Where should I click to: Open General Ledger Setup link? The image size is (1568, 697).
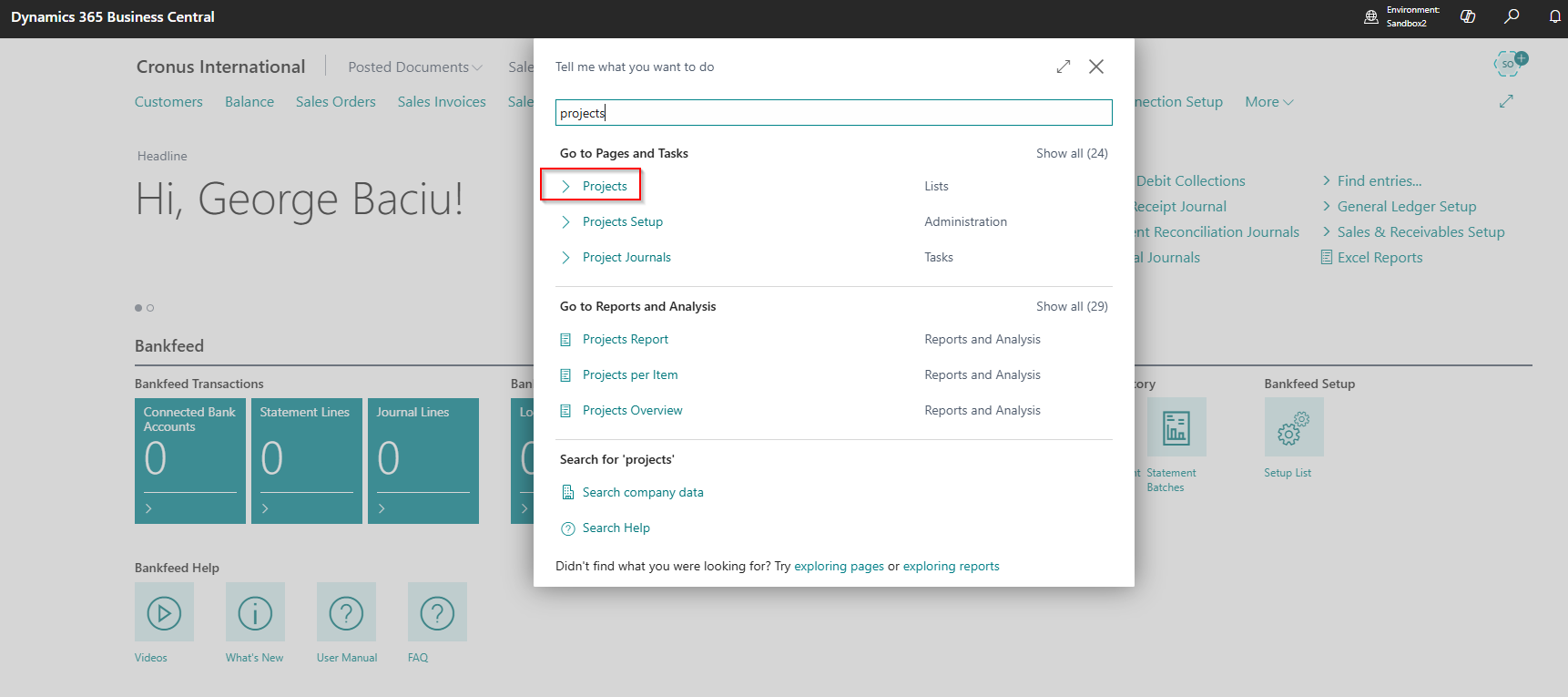tap(1407, 206)
